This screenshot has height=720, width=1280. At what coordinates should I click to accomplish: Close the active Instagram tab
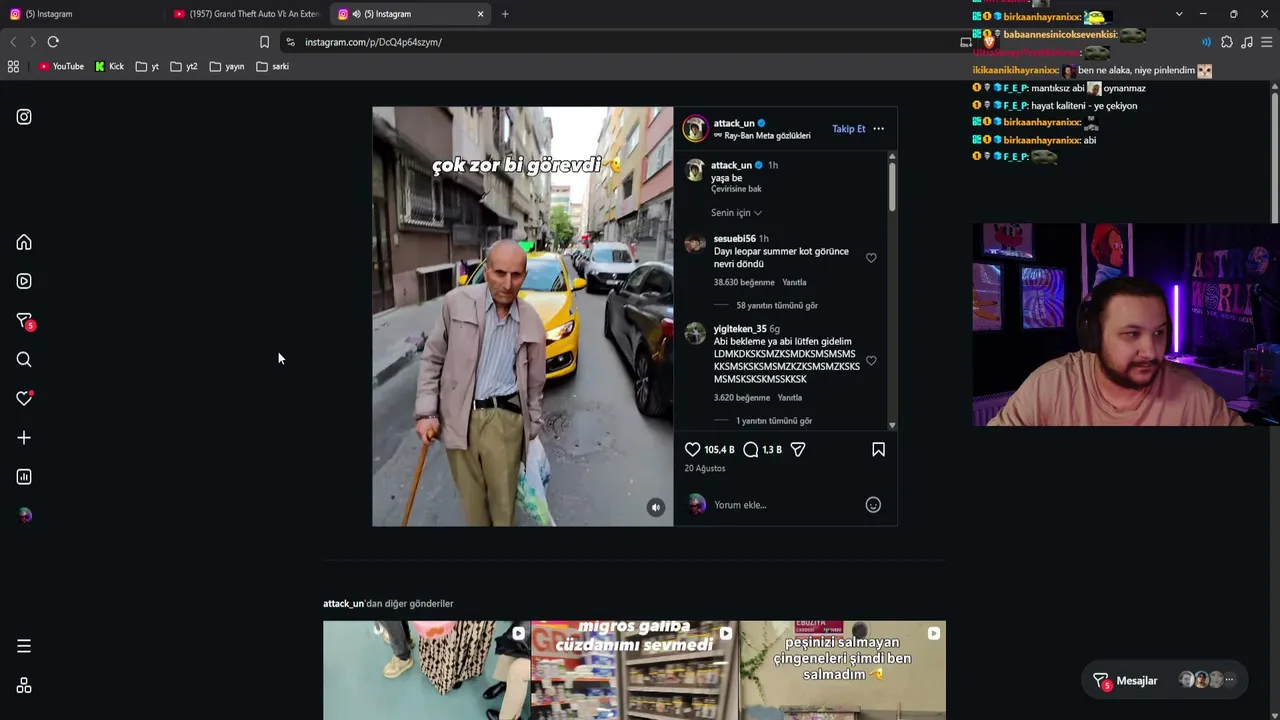(480, 14)
